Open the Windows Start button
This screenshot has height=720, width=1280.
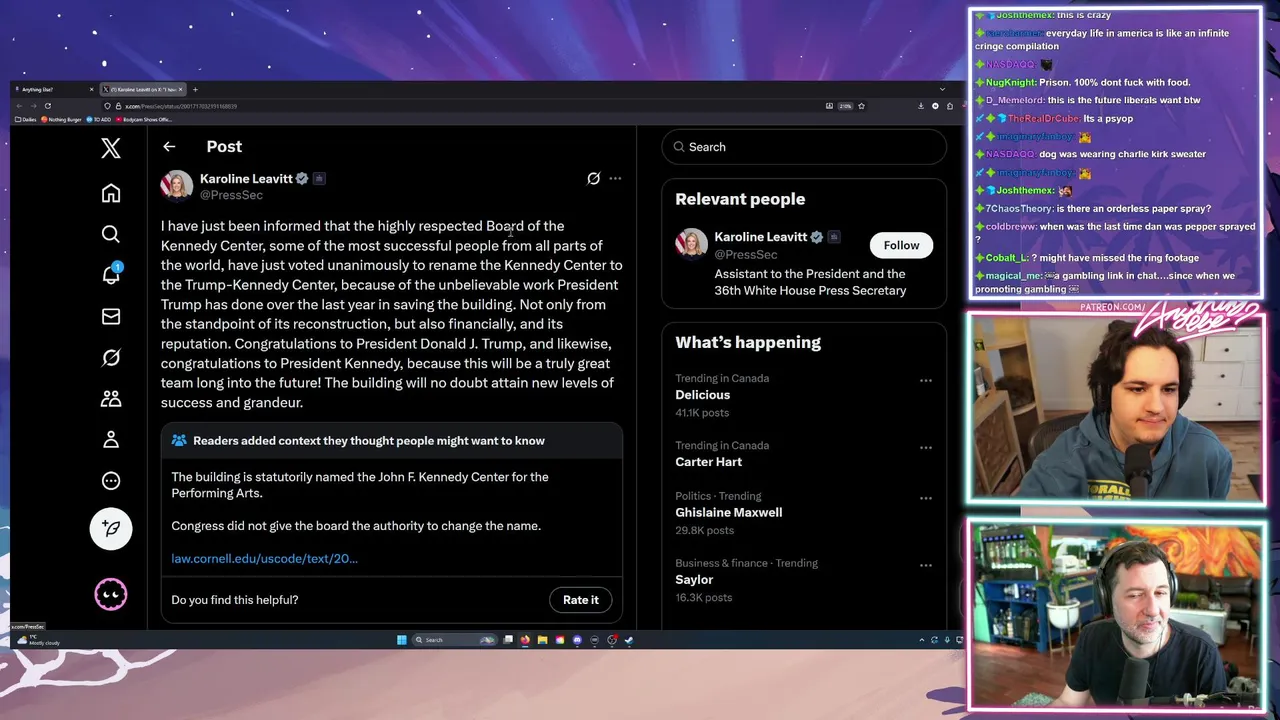click(402, 640)
